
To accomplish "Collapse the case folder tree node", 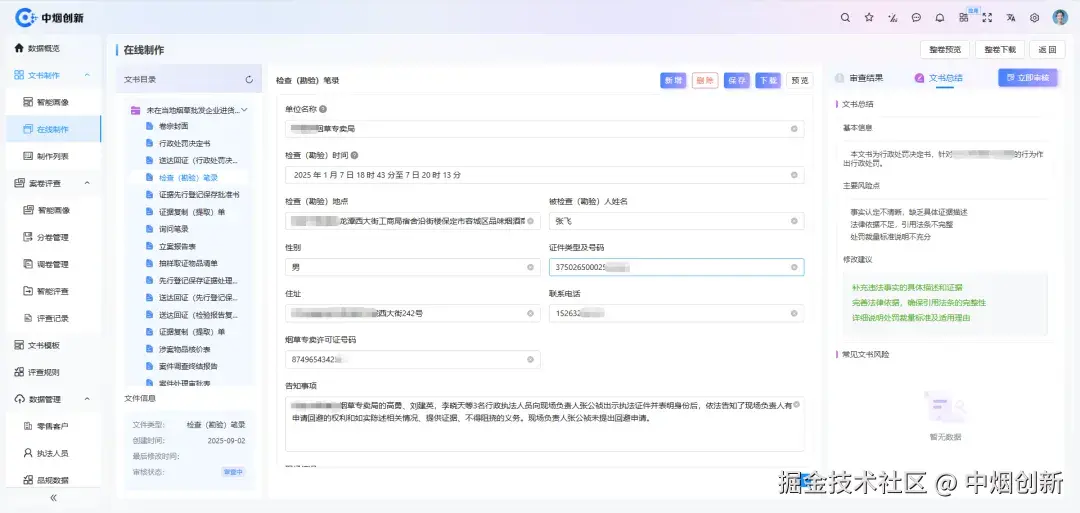I will click(x=244, y=110).
